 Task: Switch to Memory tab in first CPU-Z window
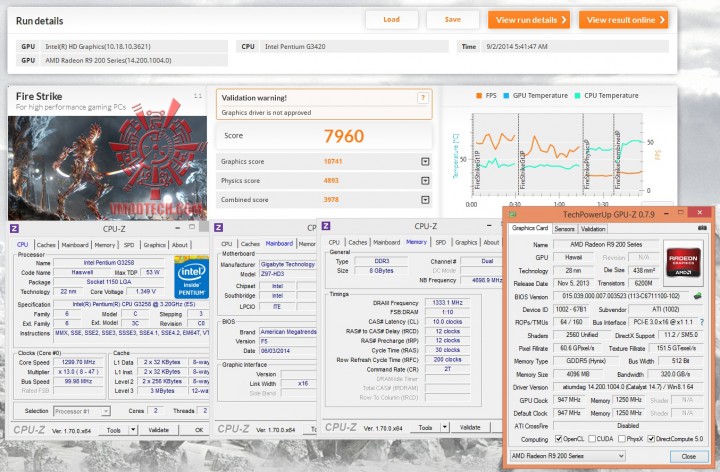[105, 245]
